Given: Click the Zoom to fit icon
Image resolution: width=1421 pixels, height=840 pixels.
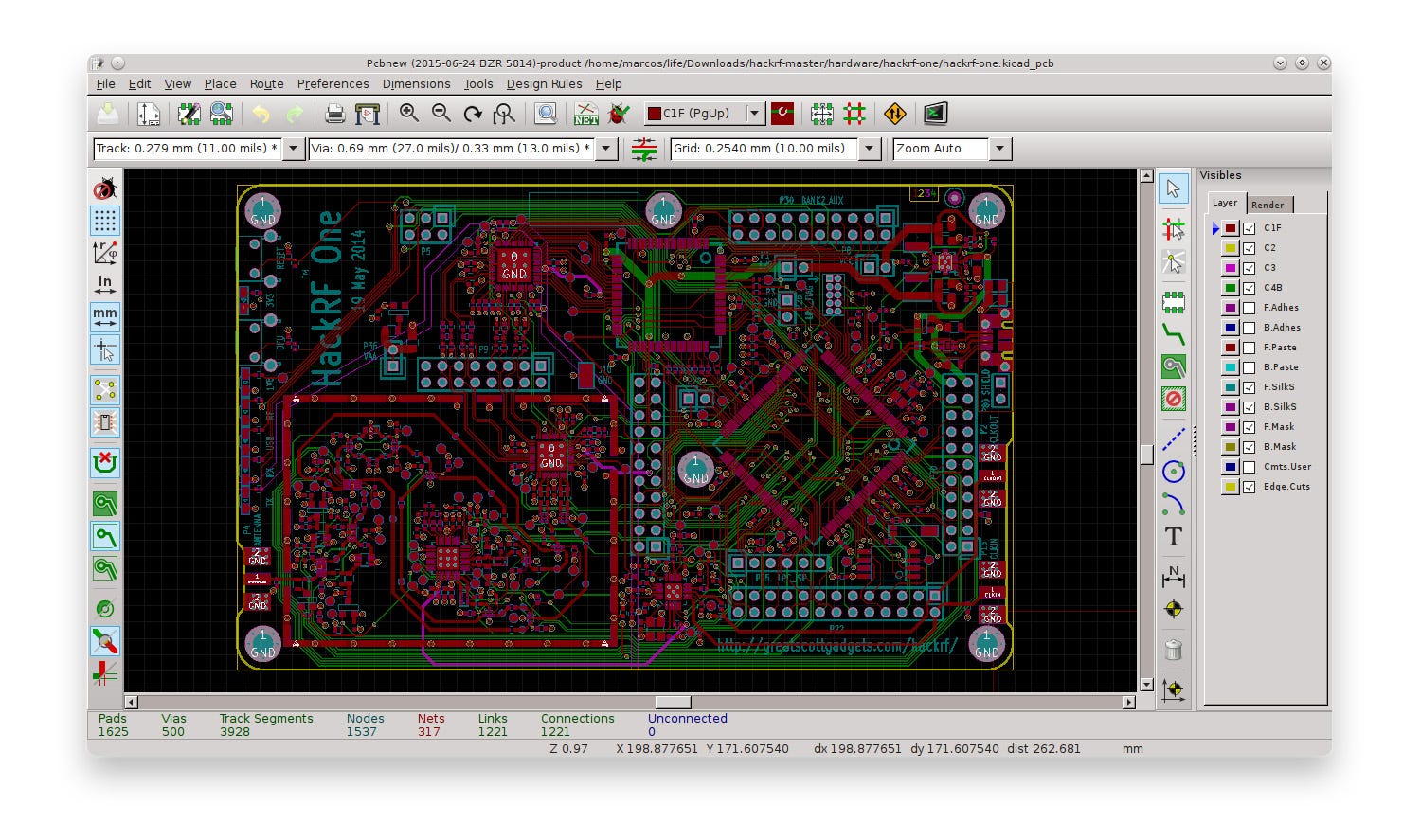Looking at the screenshot, I should coord(504,114).
